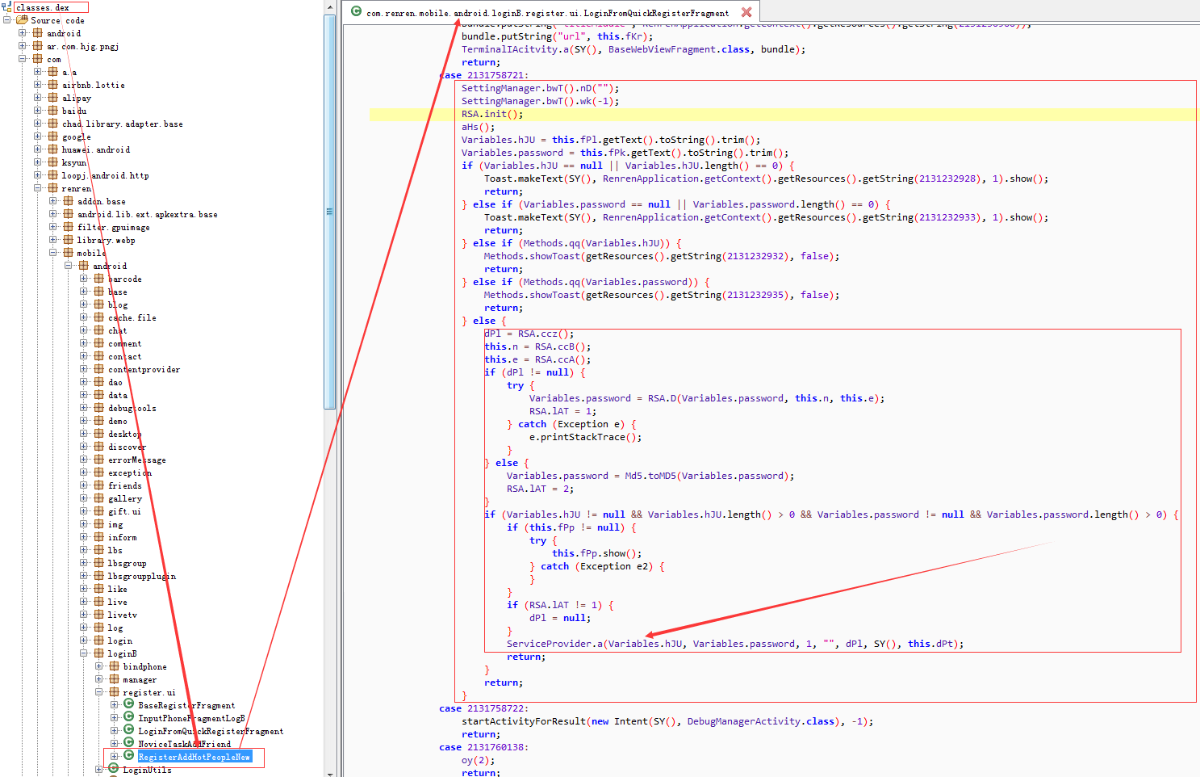This screenshot has width=1200, height=777.
Task: Click the chad.library.adapter.base package icon
Action: (53, 124)
